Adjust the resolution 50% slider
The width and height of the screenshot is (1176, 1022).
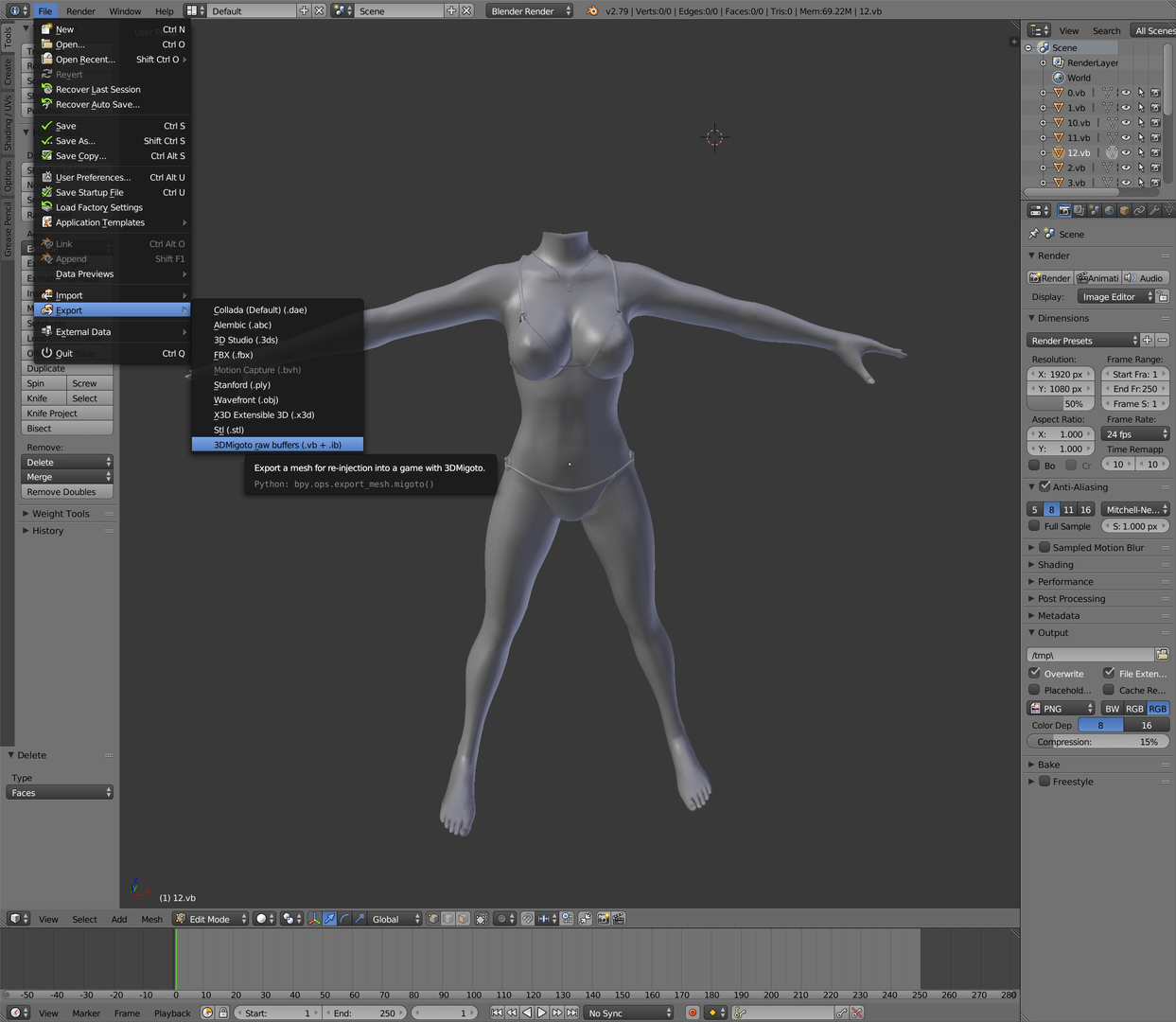tap(1060, 404)
